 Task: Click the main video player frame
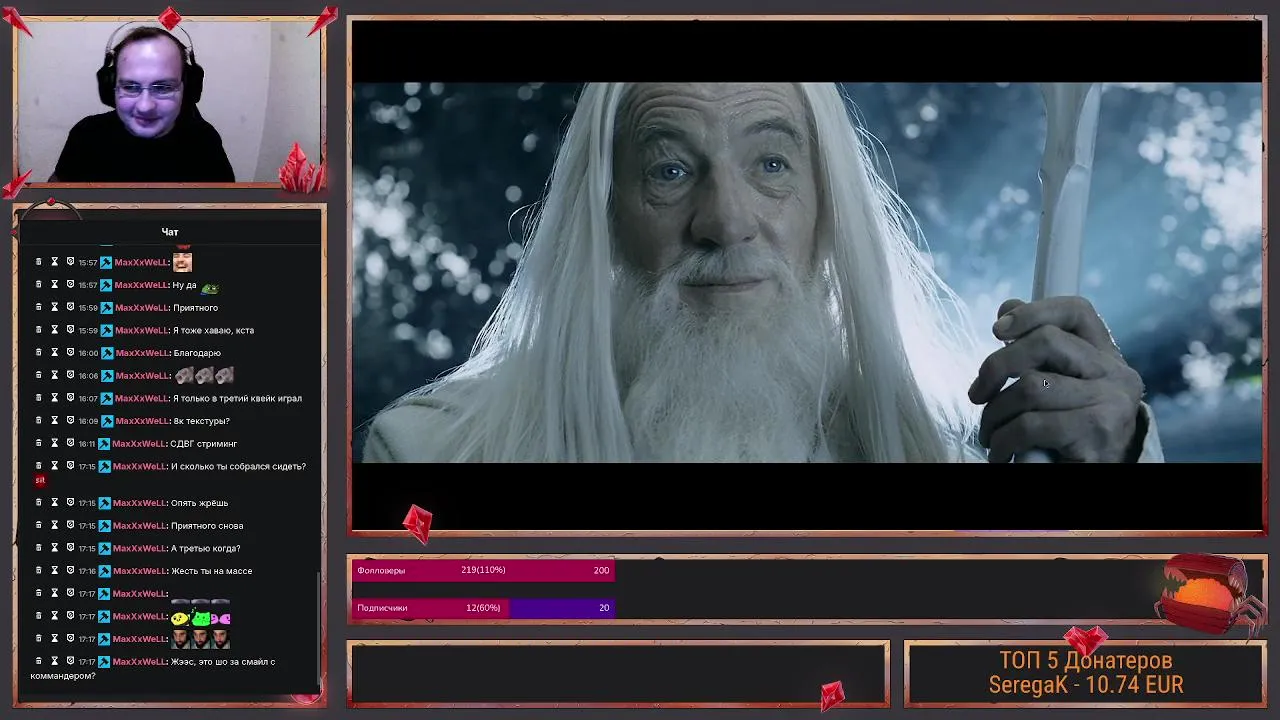pyautogui.click(x=807, y=273)
